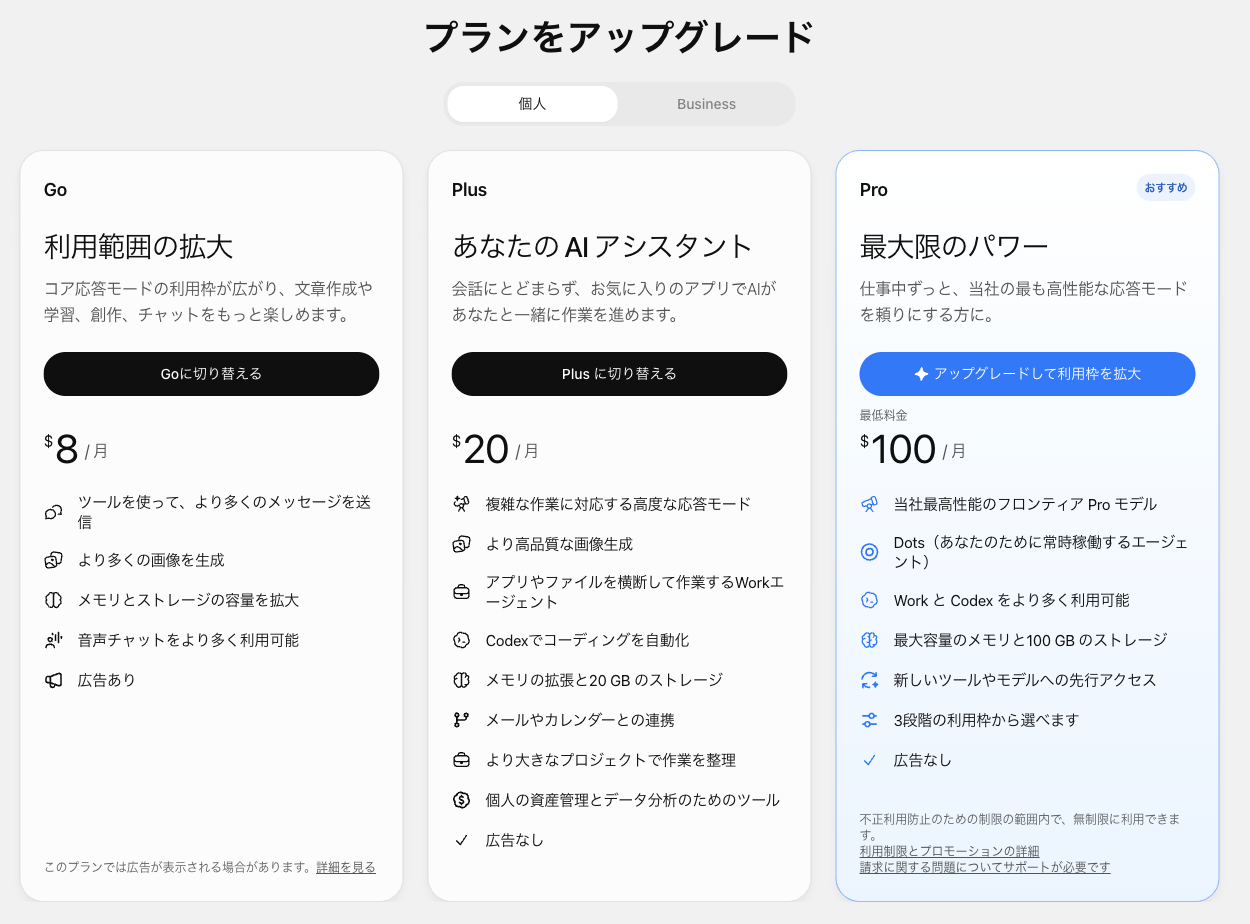This screenshot has height=924, width=1250.
Task: Click the Go plan name
Action: pyautogui.click(x=56, y=190)
